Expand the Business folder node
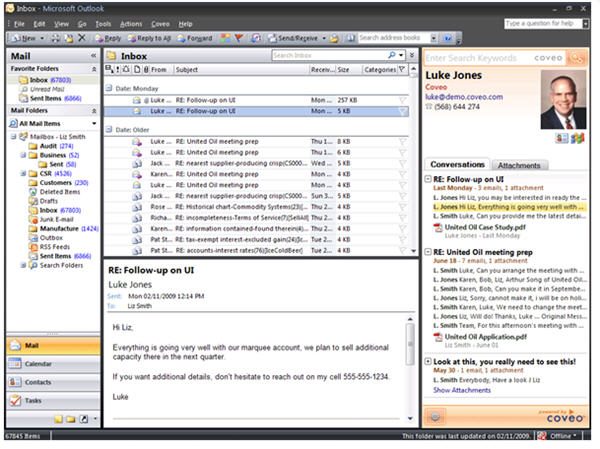 [x=23, y=155]
